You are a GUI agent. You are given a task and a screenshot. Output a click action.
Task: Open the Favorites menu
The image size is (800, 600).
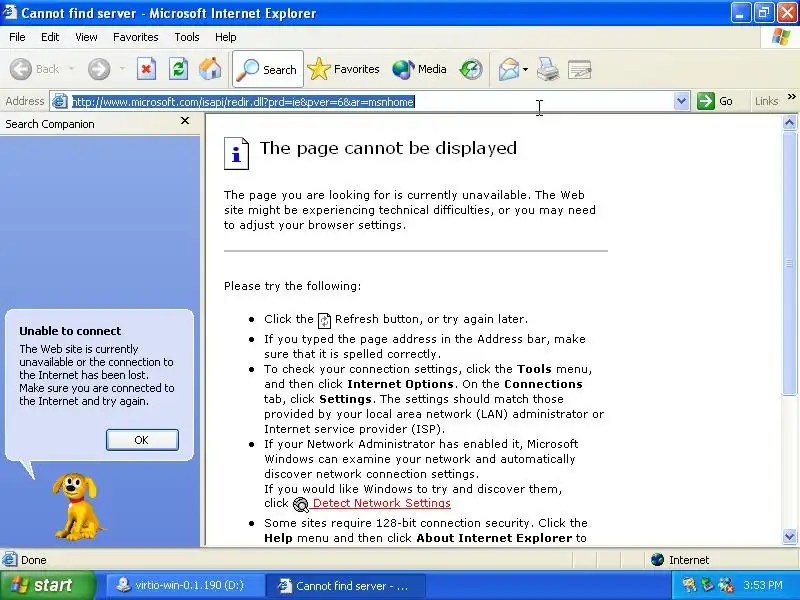point(136,37)
